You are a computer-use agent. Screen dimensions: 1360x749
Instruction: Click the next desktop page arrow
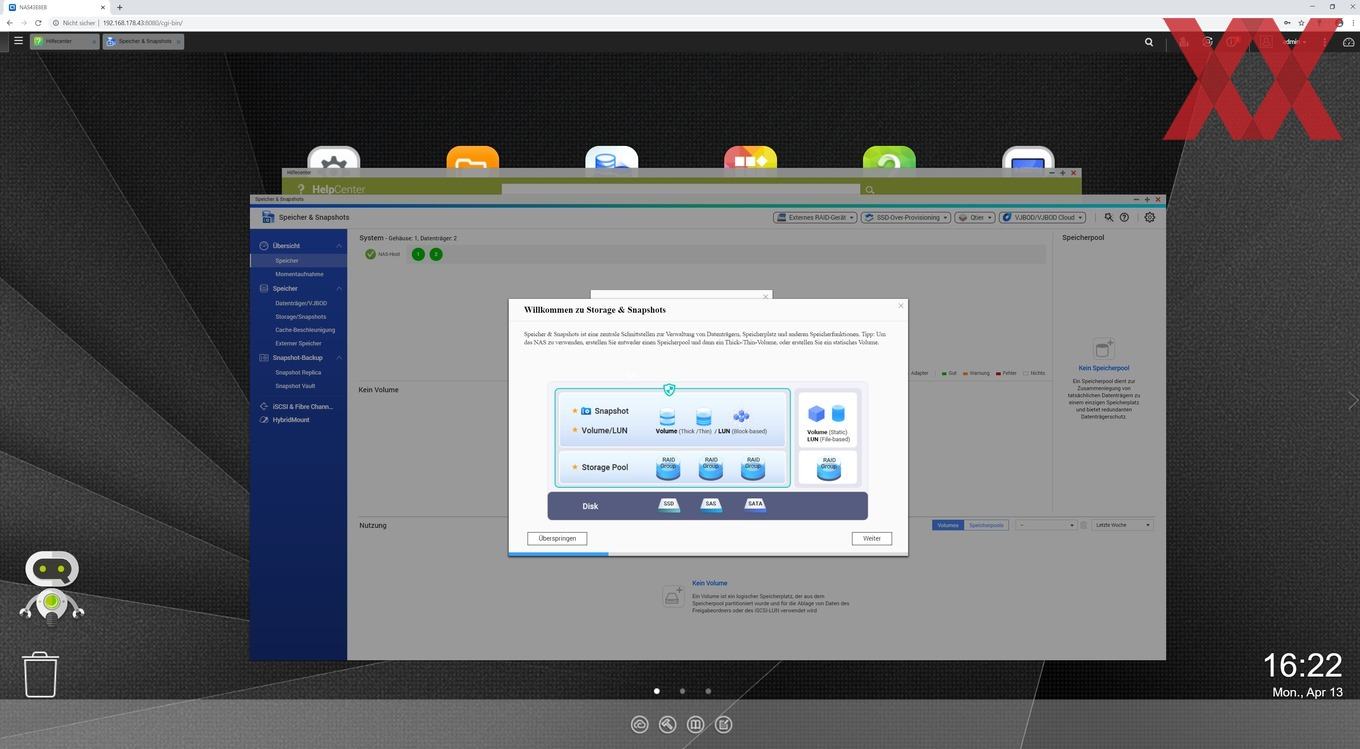pyautogui.click(x=1352, y=400)
